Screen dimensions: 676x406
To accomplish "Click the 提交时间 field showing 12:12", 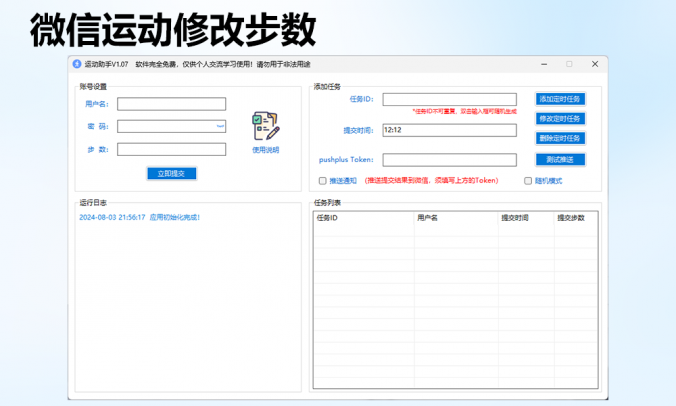I will (x=450, y=130).
